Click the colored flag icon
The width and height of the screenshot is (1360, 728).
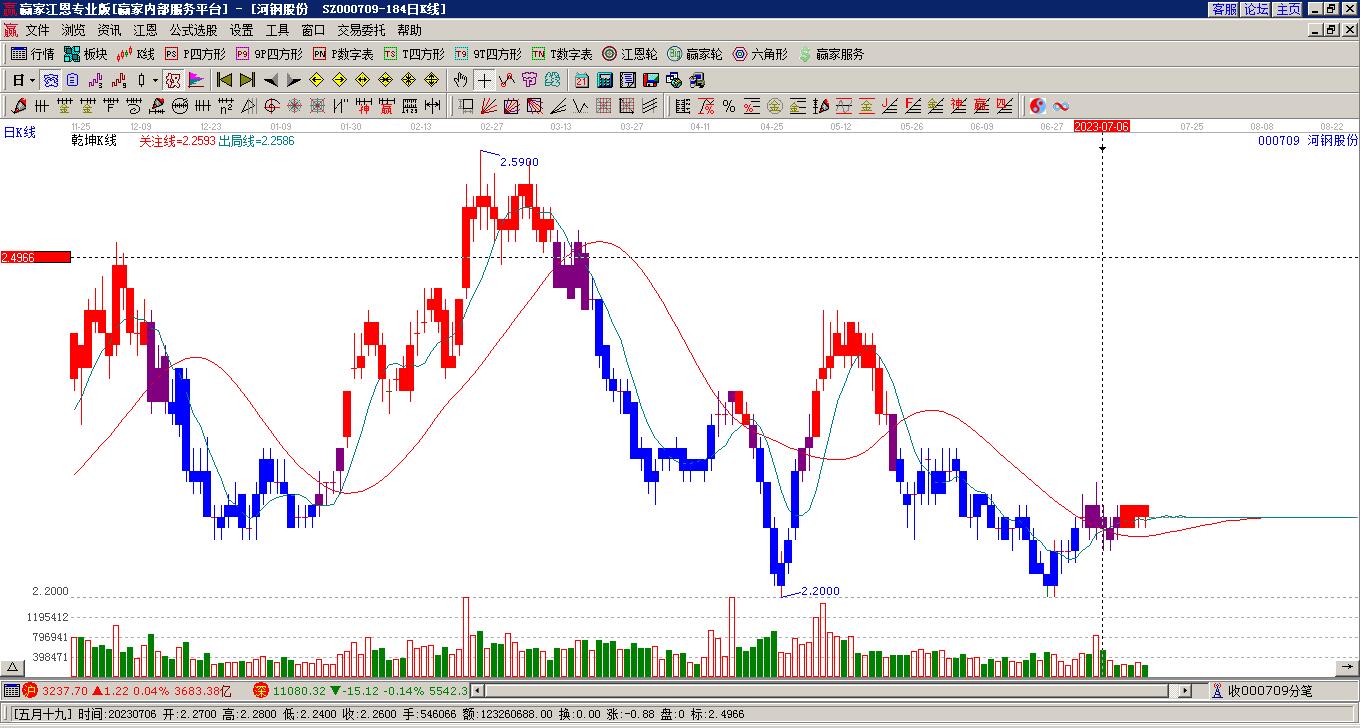tap(196, 80)
